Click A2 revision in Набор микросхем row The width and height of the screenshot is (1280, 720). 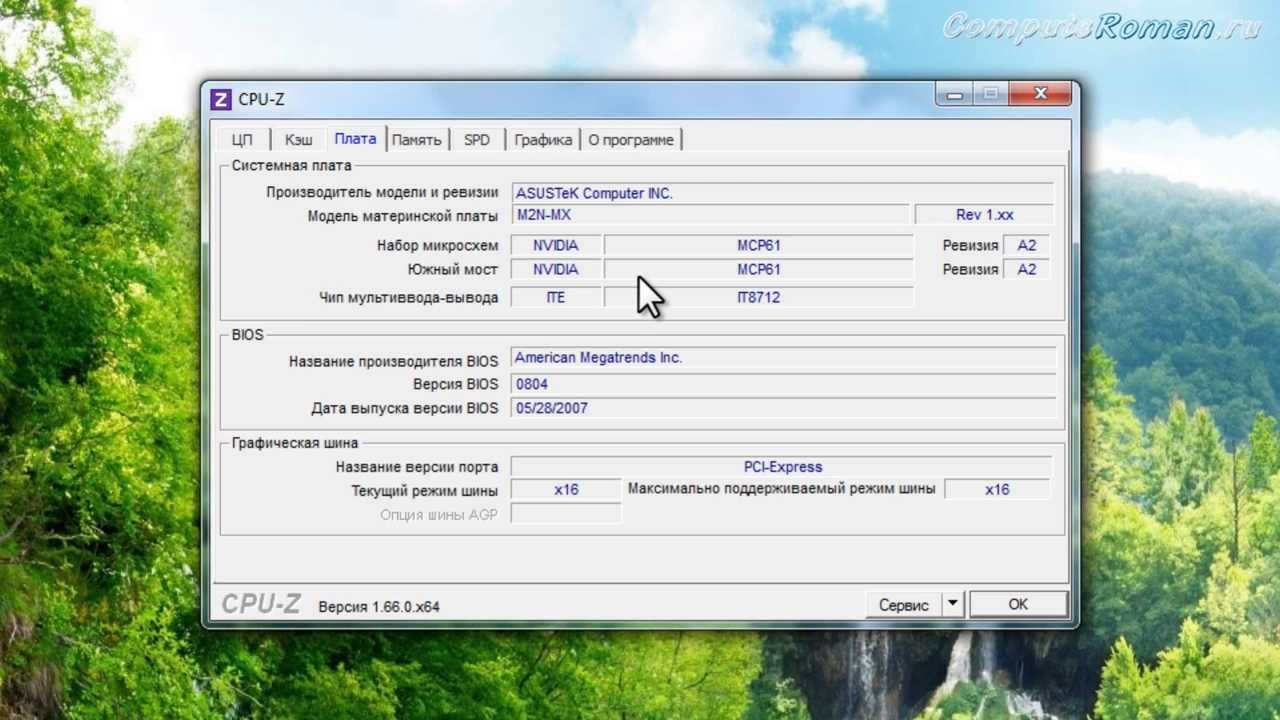pos(1027,245)
